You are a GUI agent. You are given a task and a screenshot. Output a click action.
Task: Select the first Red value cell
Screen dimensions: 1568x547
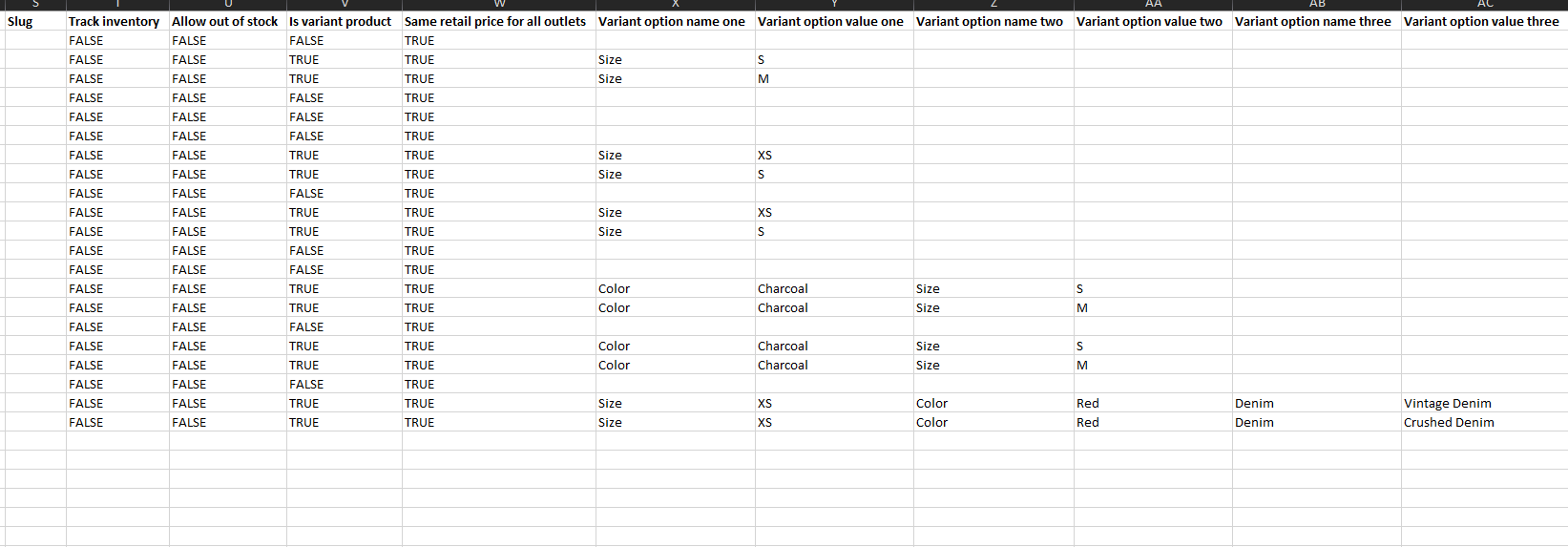[x=1153, y=403]
